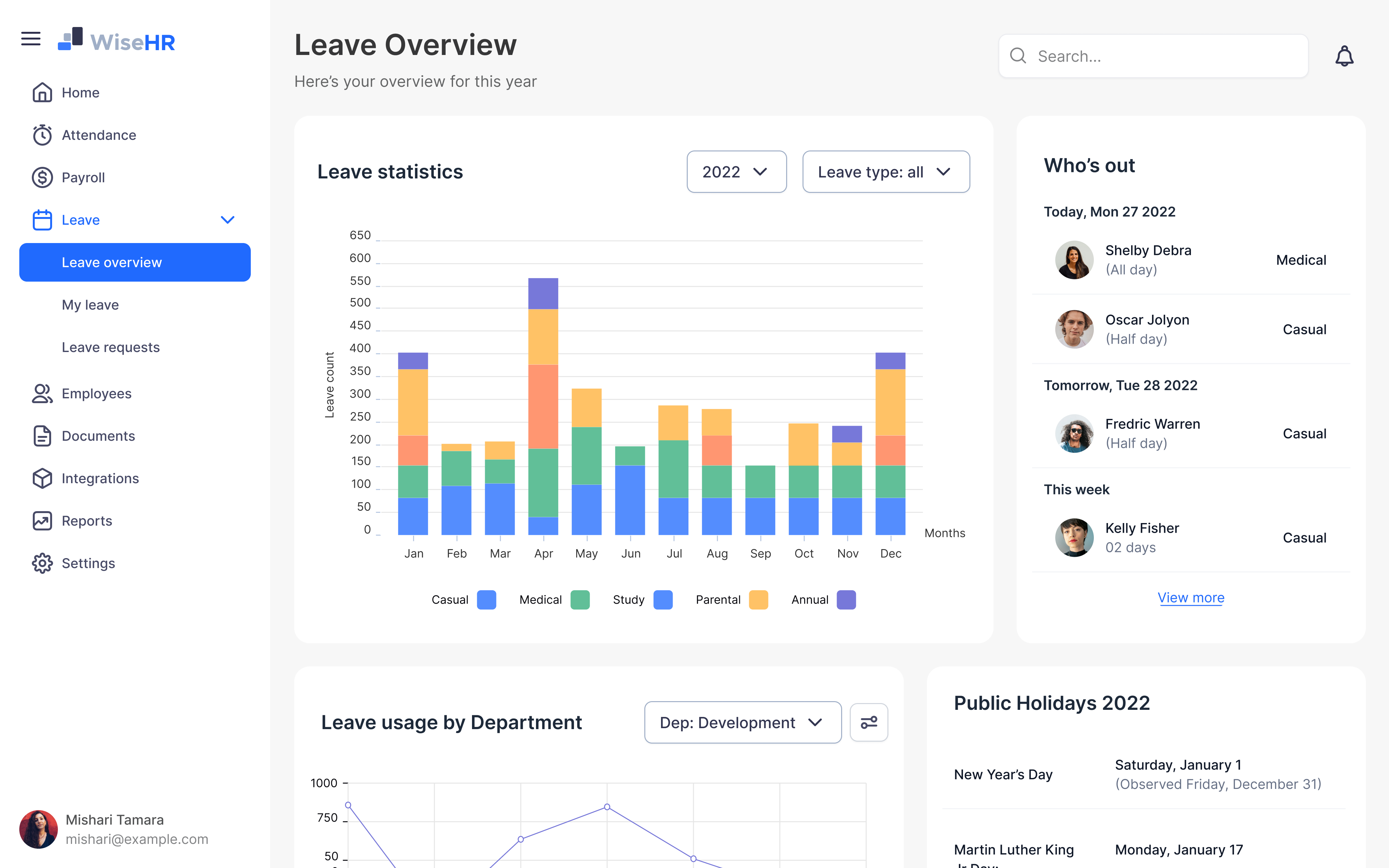The image size is (1389, 868).
Task: Click Fredric Warren's avatar
Action: tap(1075, 433)
